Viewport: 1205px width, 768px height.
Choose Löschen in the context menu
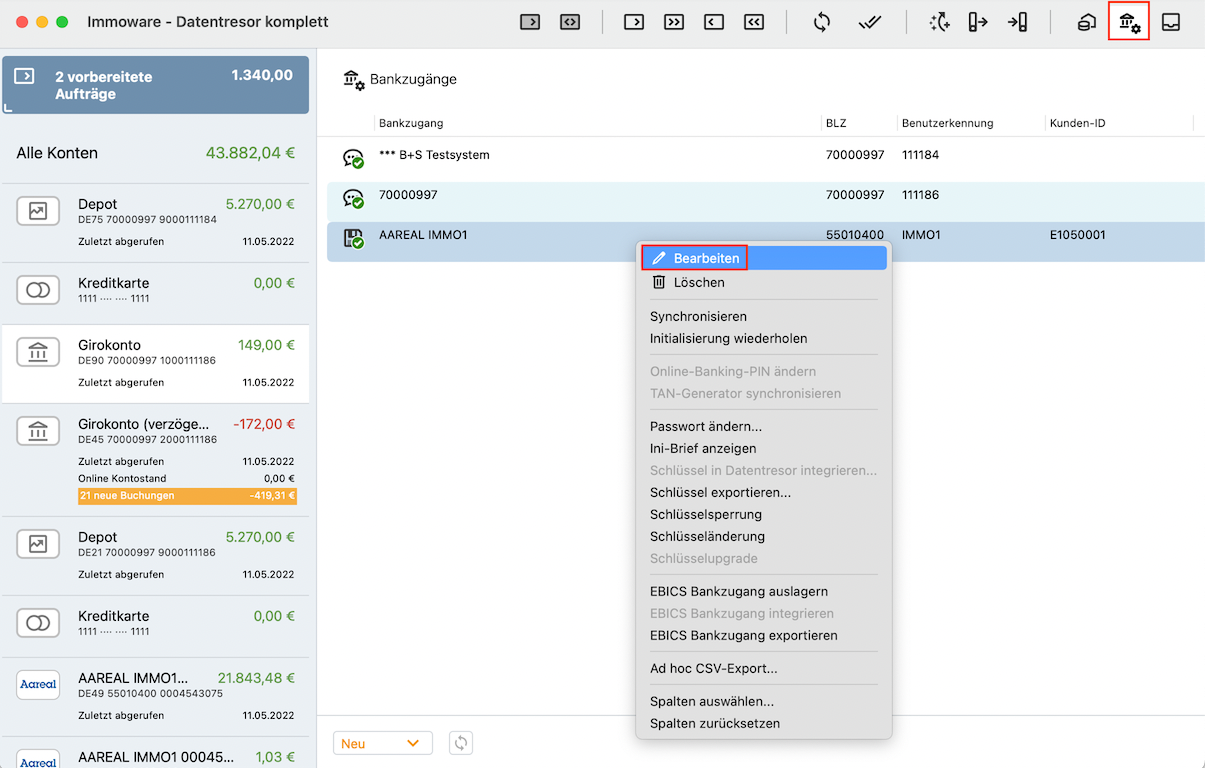point(762,282)
